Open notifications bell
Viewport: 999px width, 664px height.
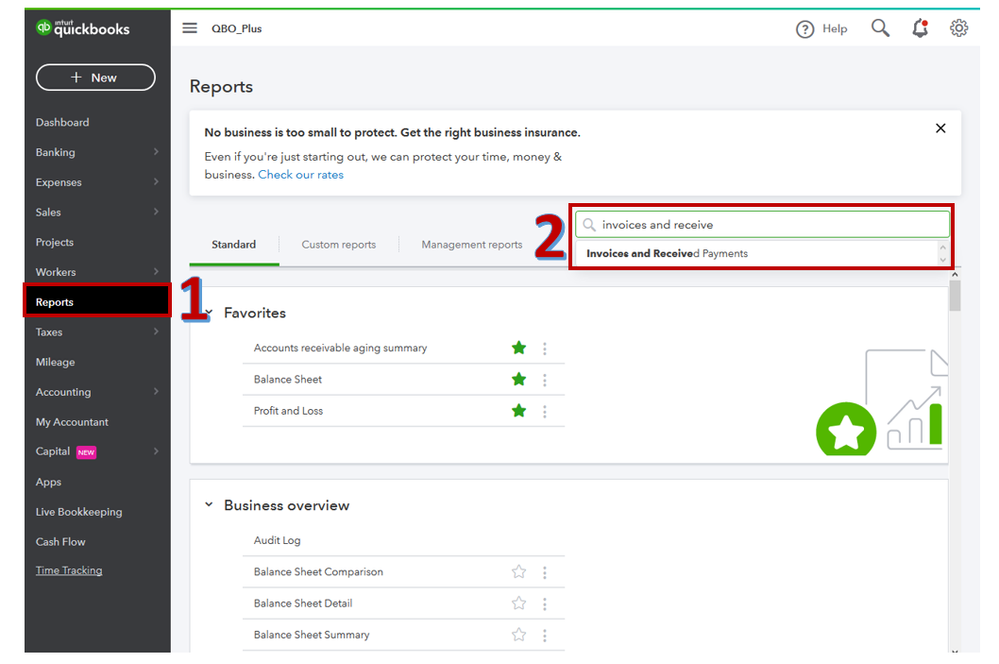[920, 28]
